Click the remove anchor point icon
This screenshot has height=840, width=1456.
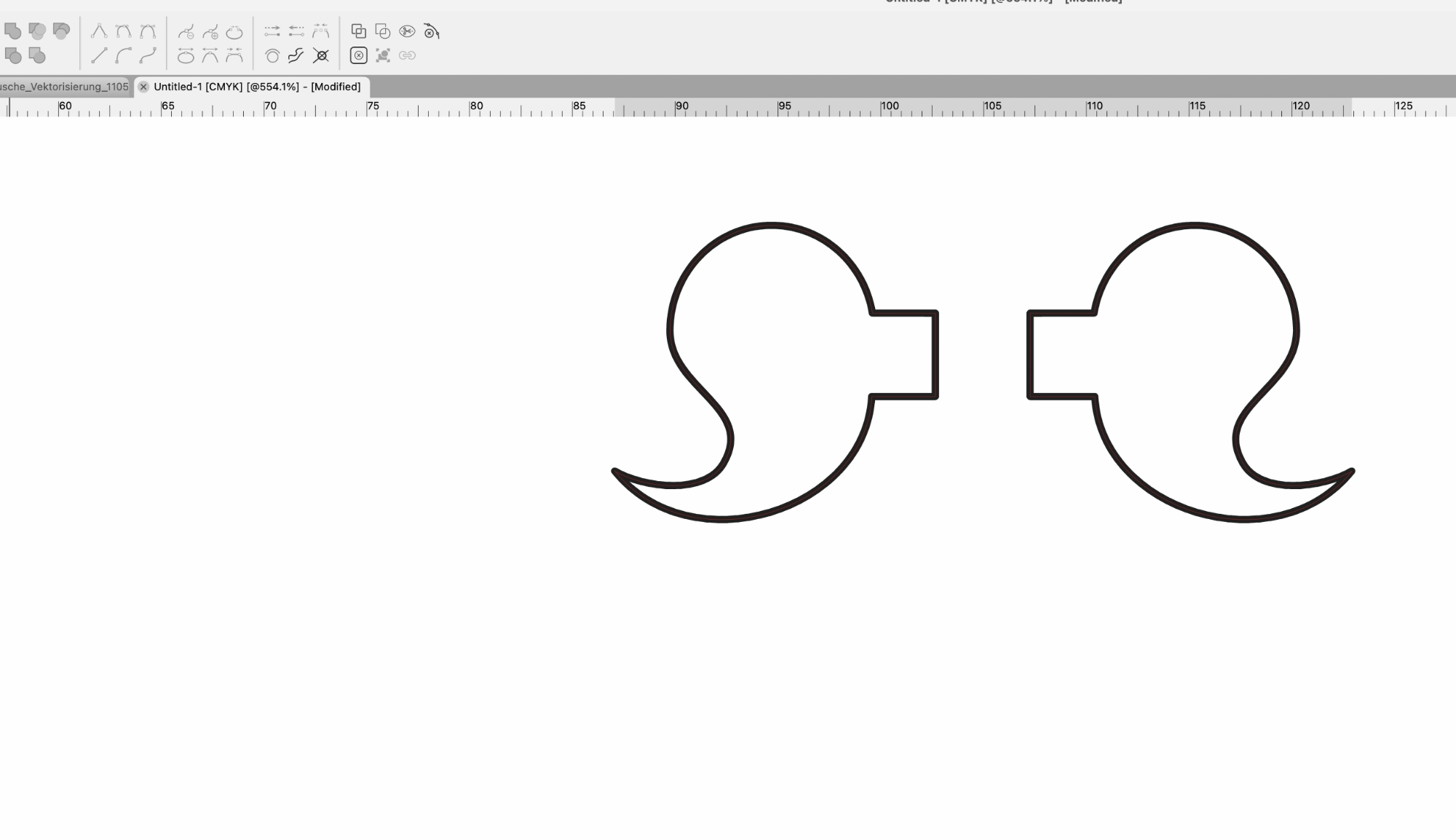click(186, 31)
